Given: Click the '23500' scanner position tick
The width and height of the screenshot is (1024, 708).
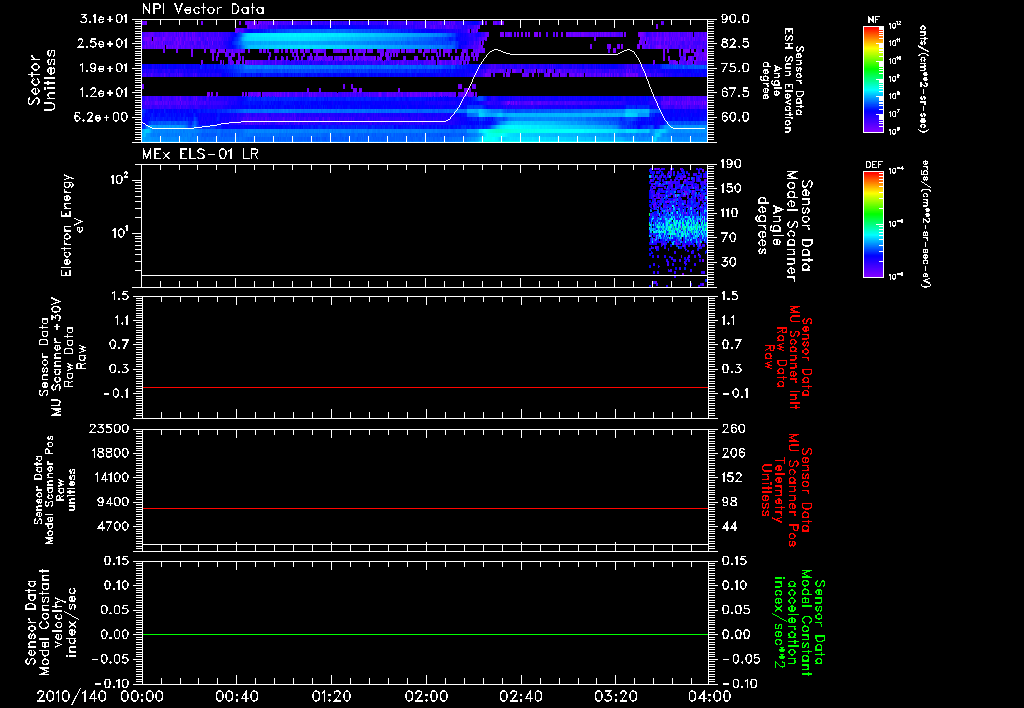Looking at the screenshot, I should [x=108, y=428].
